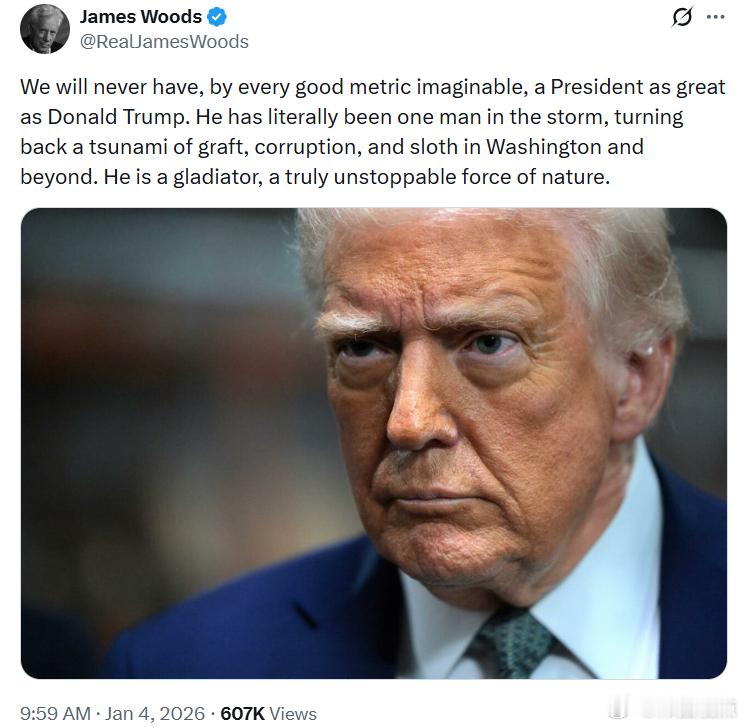745x727 pixels.
Task: Click the Grok slashed-circle icon
Action: click(x=682, y=17)
